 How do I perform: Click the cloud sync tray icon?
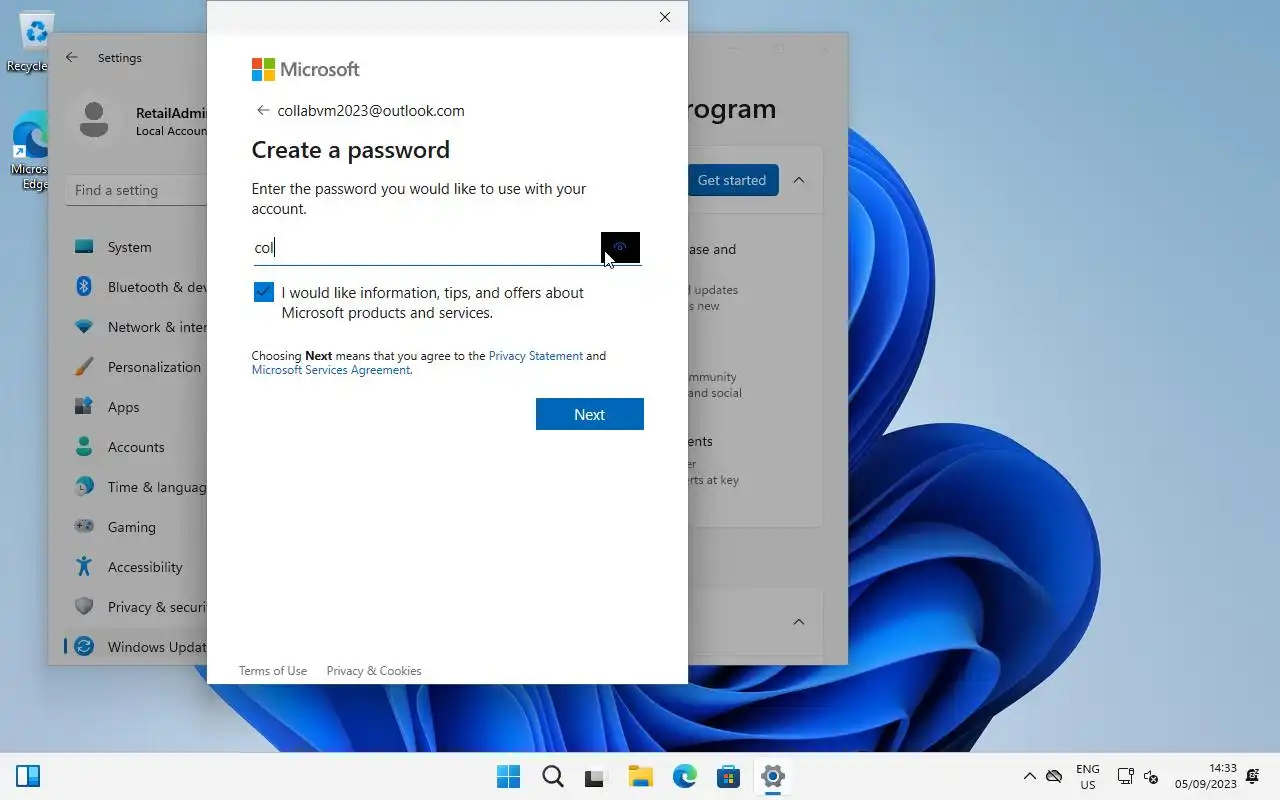coord(1054,776)
